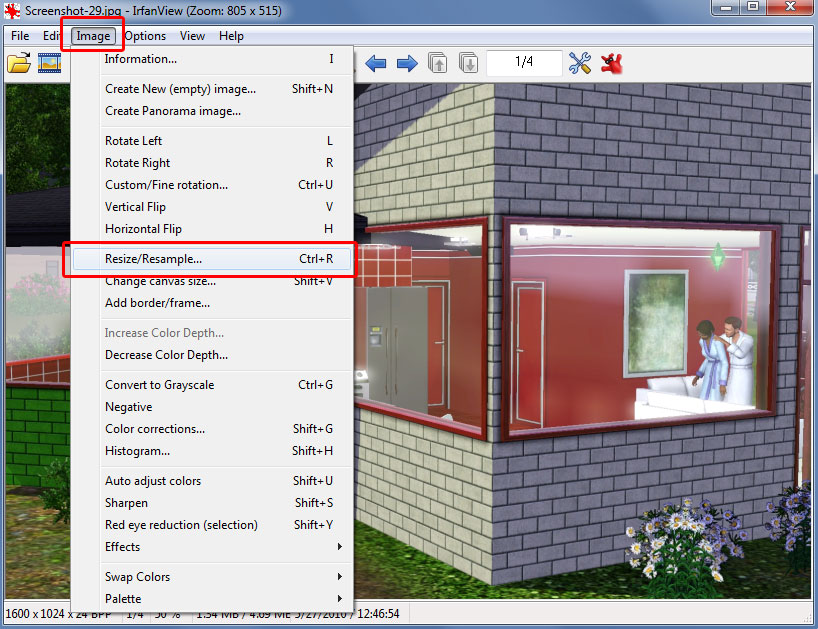Go to next image with right arrow
818x629 pixels.
407,64
